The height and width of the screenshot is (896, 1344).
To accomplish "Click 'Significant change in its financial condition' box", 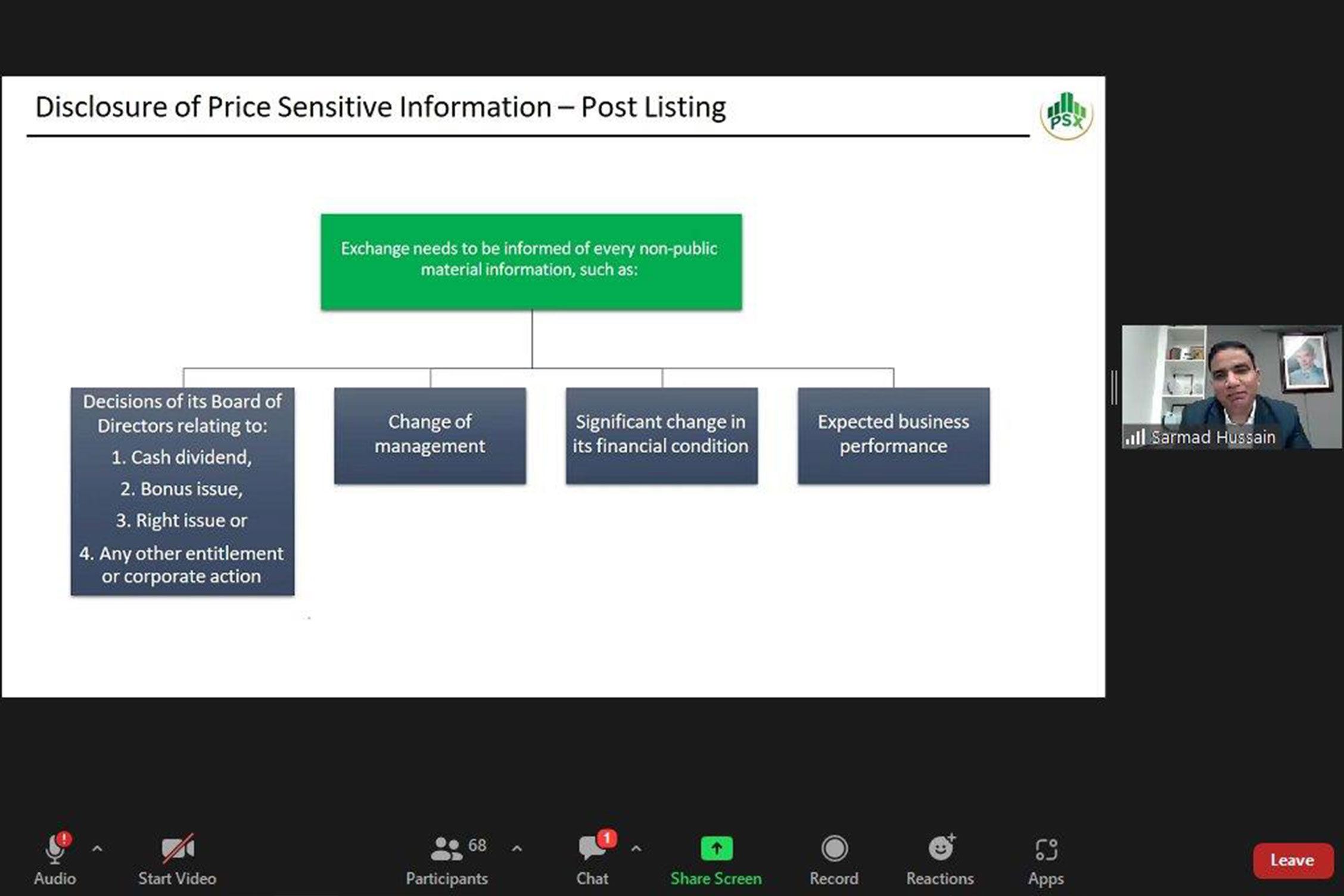I will [x=662, y=435].
